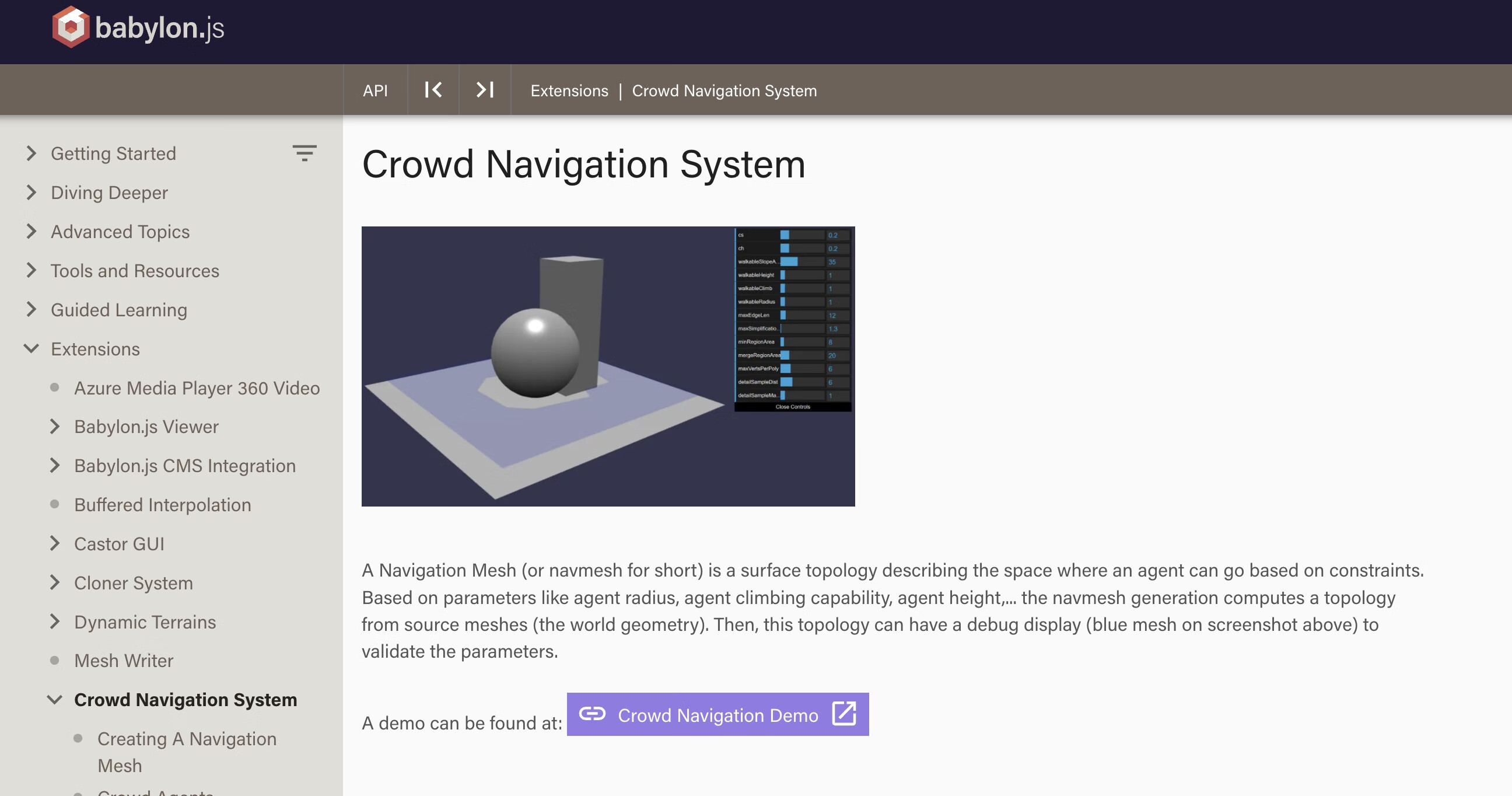Go to the previous documentation page arrow
The image size is (1512, 796).
433,90
